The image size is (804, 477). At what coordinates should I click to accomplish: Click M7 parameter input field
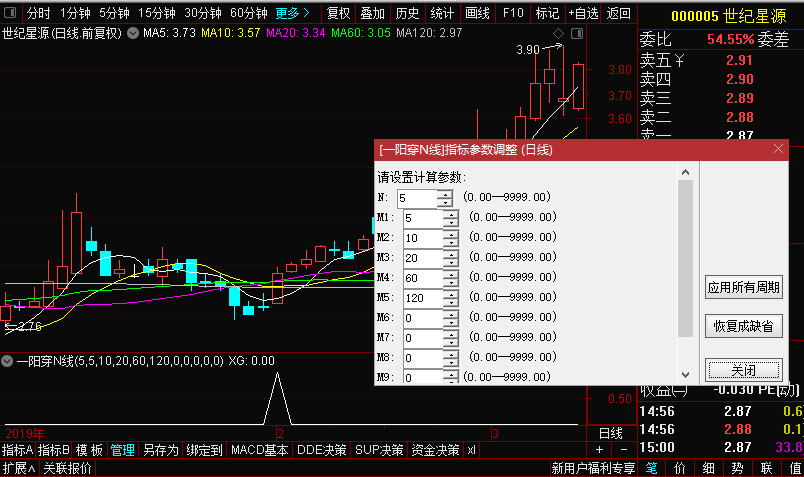pyautogui.click(x=424, y=338)
